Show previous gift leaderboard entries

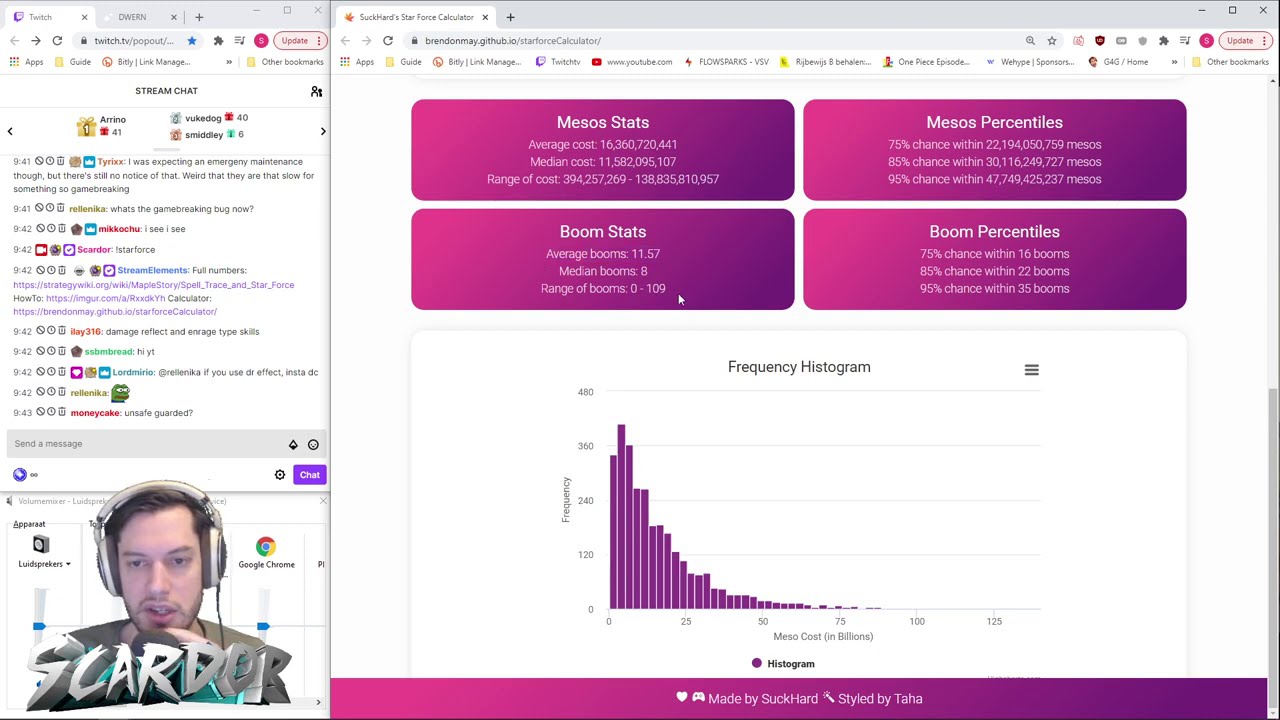click(10, 131)
